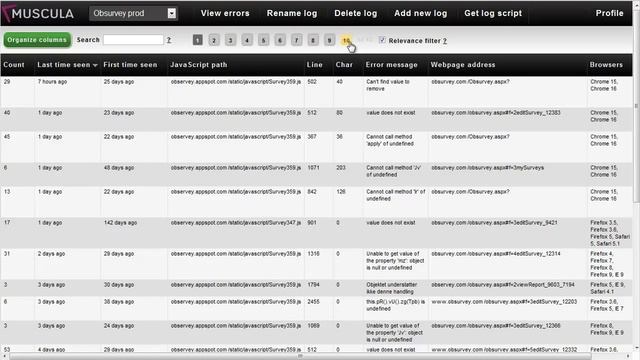
Task: Click the '7 hours ago' cell
Action: pos(52,82)
